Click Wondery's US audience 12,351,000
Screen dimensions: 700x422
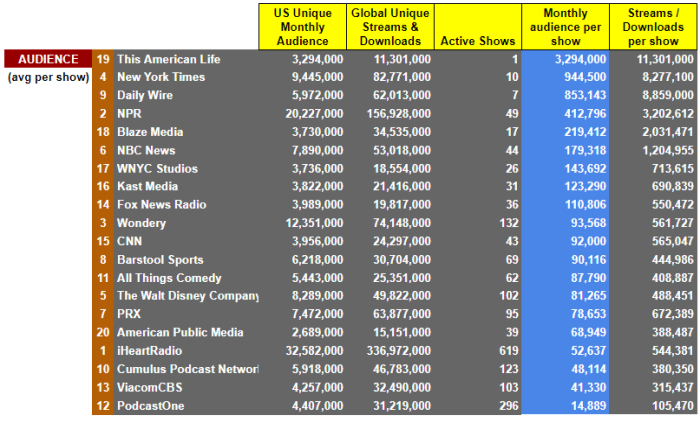click(x=314, y=223)
